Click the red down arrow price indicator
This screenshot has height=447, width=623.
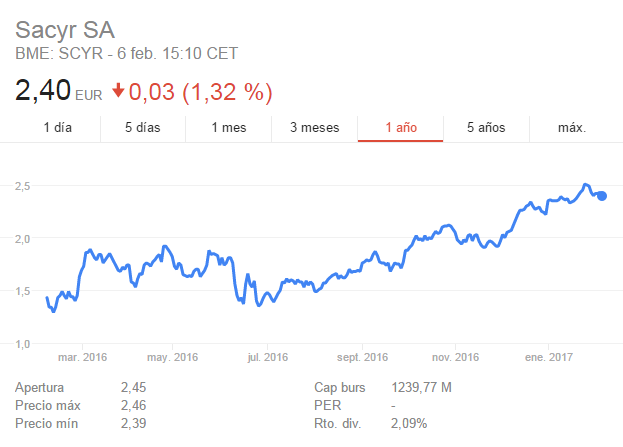(118, 91)
